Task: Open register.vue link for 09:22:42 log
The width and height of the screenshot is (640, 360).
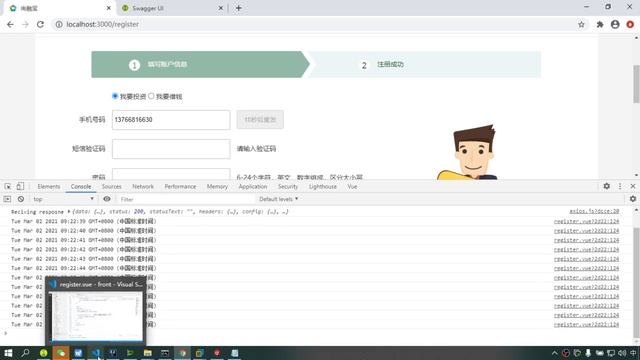Action: tap(586, 249)
